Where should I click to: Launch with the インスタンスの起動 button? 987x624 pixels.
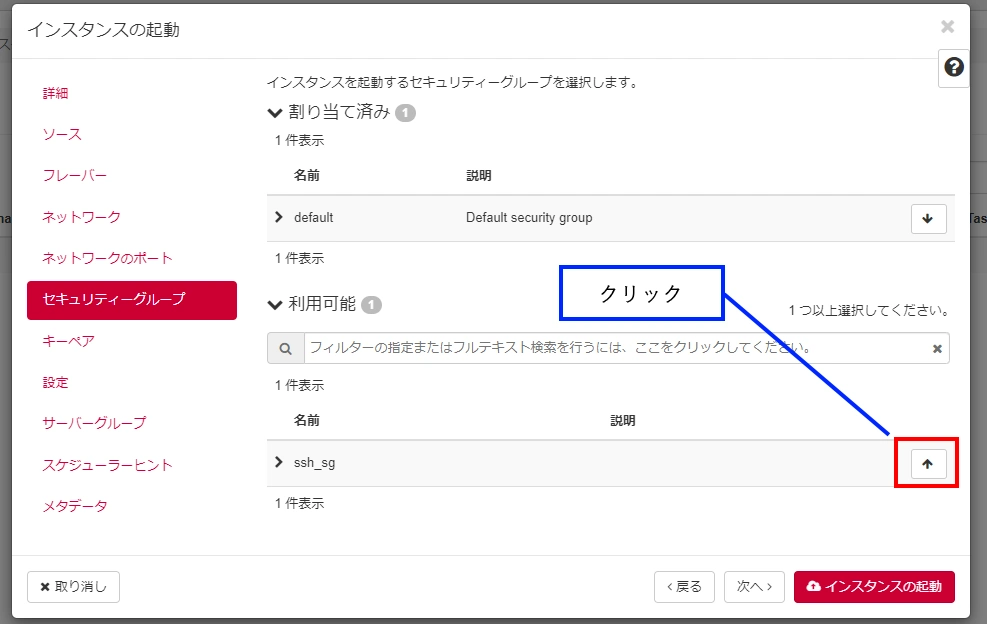874,587
